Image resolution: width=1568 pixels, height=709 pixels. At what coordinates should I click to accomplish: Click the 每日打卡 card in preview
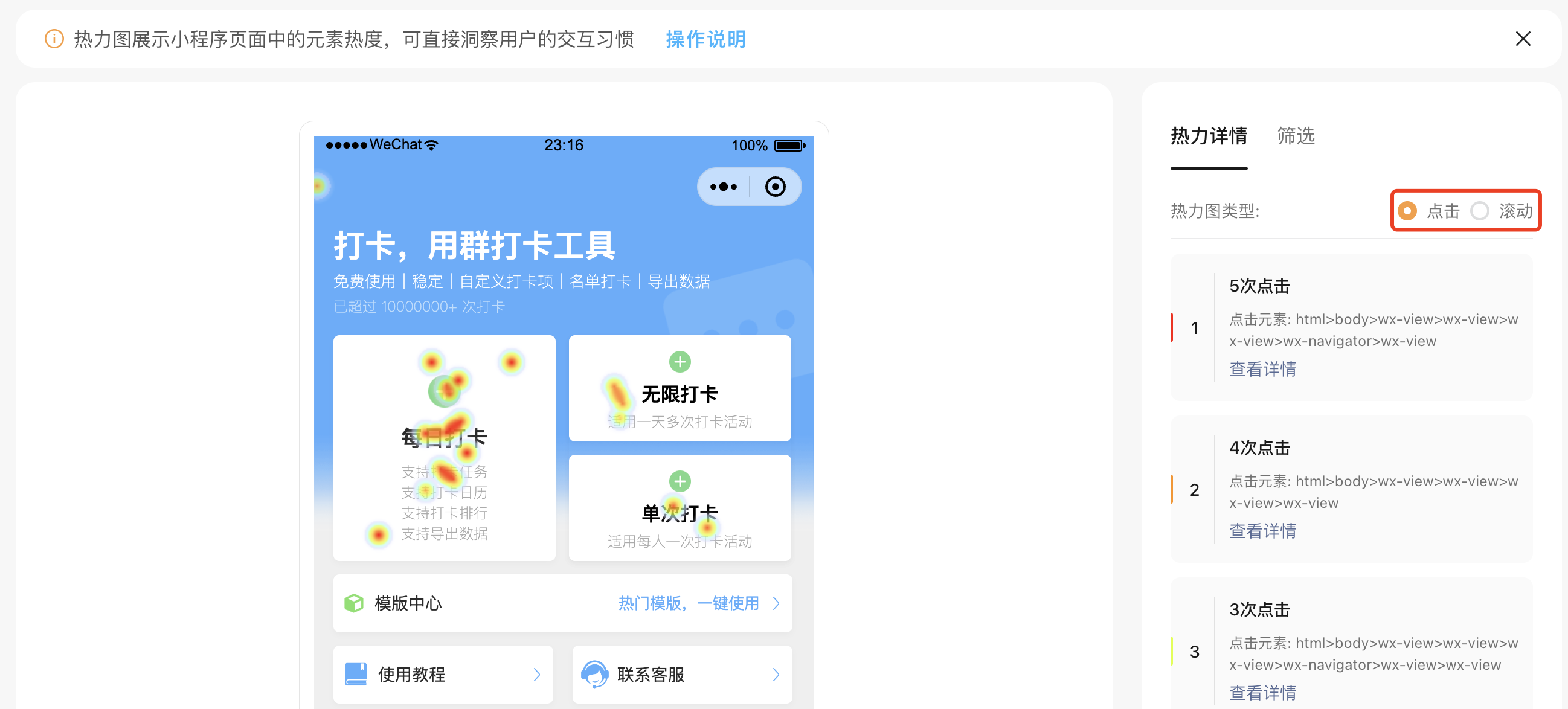(x=444, y=448)
